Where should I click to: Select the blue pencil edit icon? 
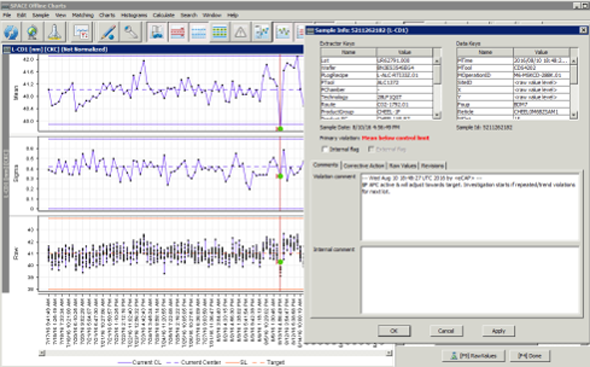108,32
